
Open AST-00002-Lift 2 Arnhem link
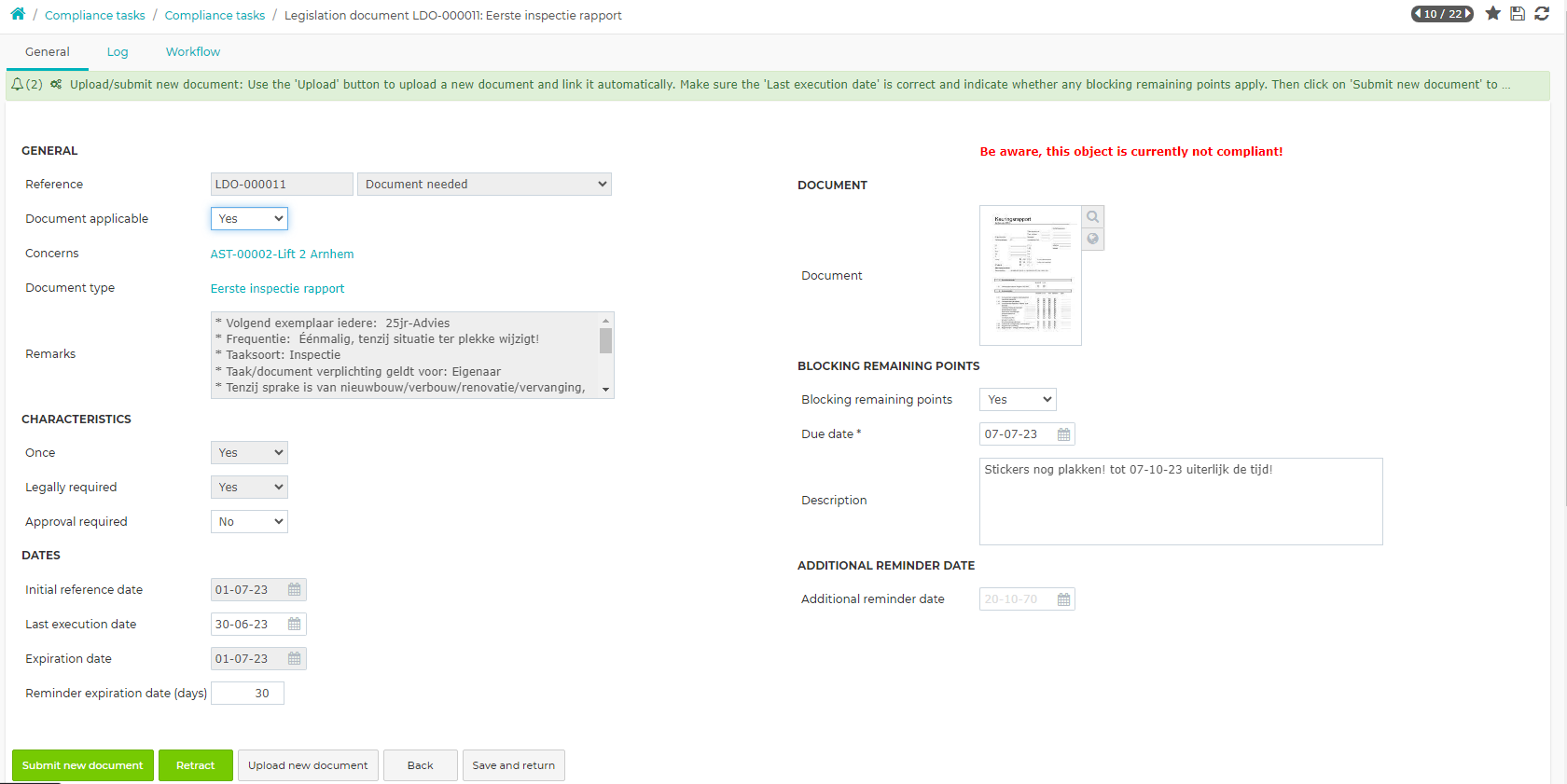[x=283, y=254]
